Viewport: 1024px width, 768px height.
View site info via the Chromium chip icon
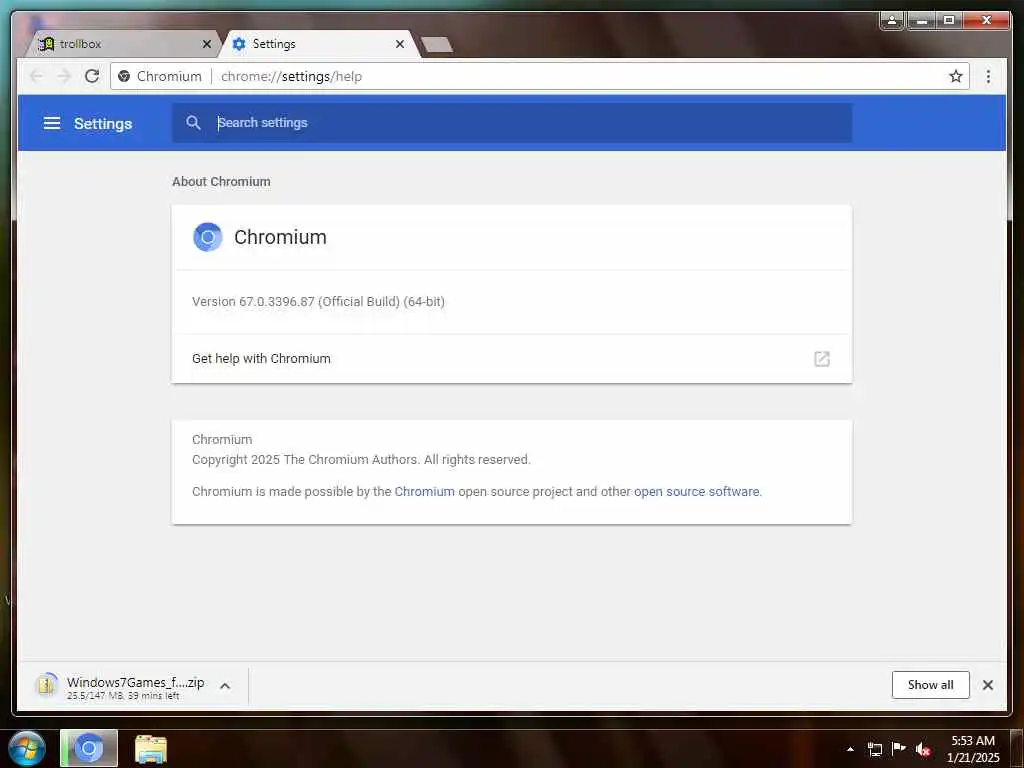[x=124, y=76]
